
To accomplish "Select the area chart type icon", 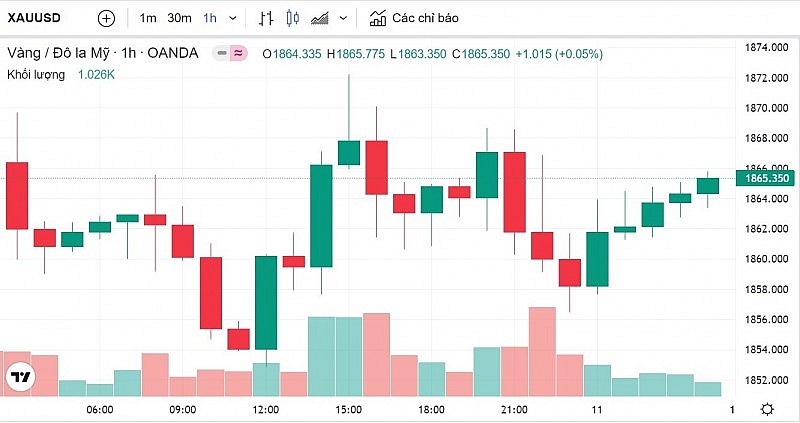I will pyautogui.click(x=320, y=18).
